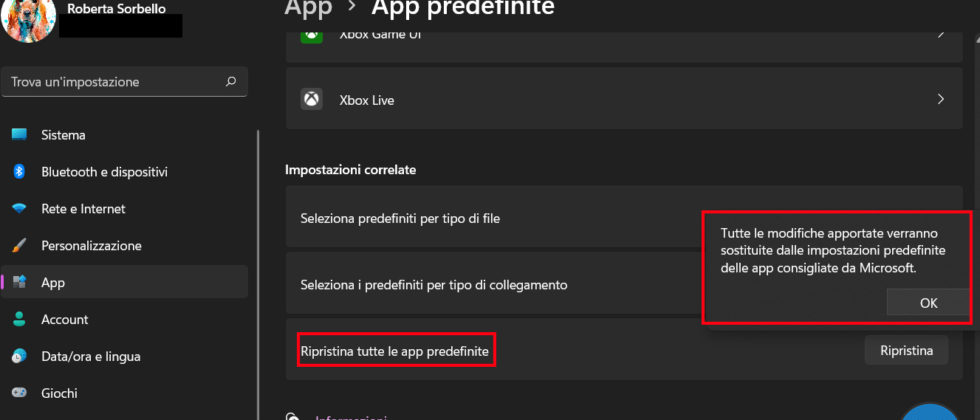Click the Giochi gamepad icon

point(19,393)
